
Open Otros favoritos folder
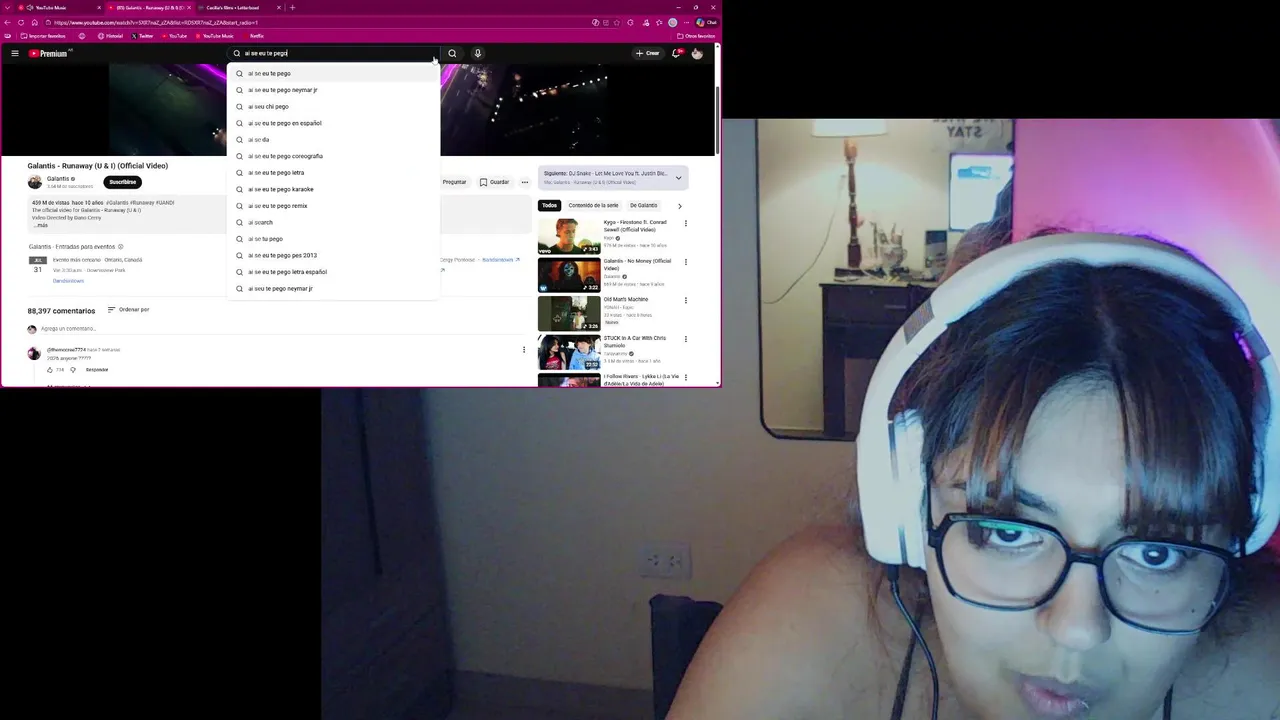click(x=696, y=36)
